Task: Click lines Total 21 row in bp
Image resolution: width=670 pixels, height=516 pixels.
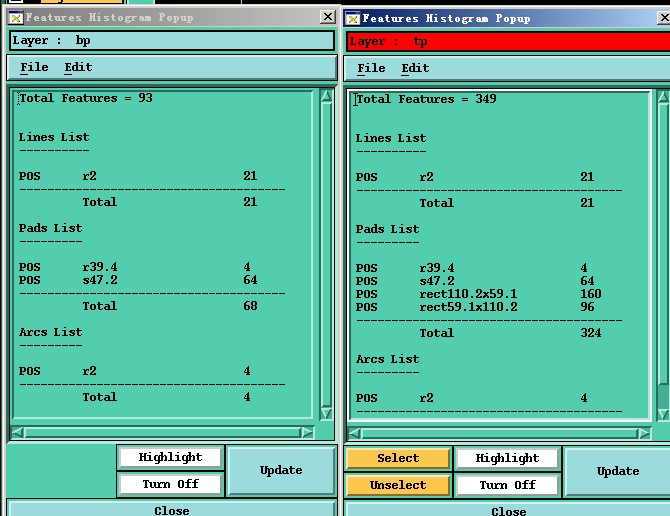Action: 170,202
